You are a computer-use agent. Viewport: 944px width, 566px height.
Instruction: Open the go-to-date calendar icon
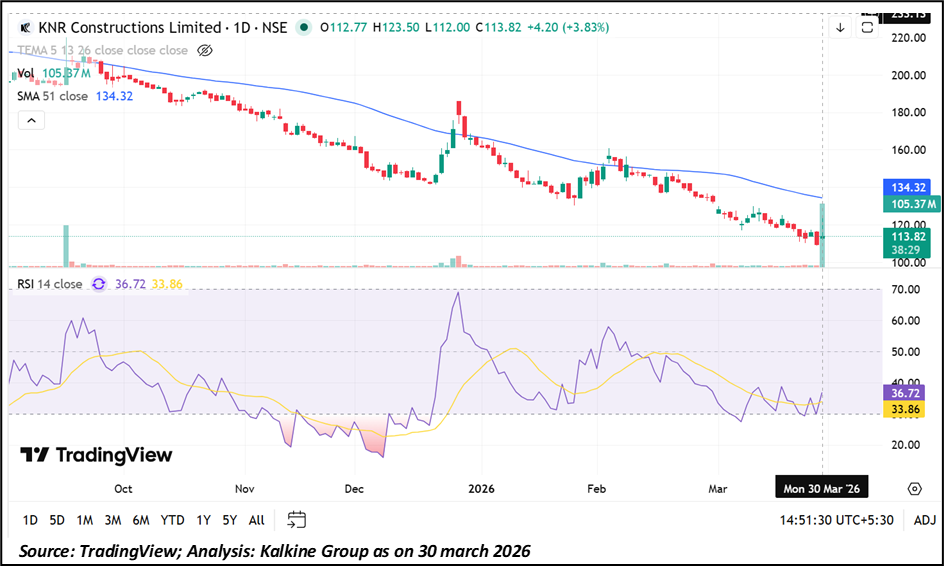(x=296, y=519)
